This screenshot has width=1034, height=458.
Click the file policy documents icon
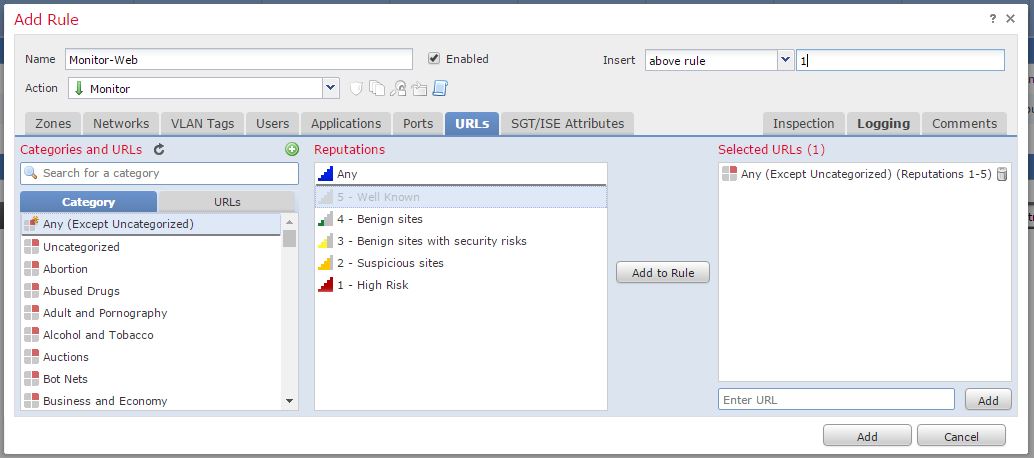[x=377, y=88]
